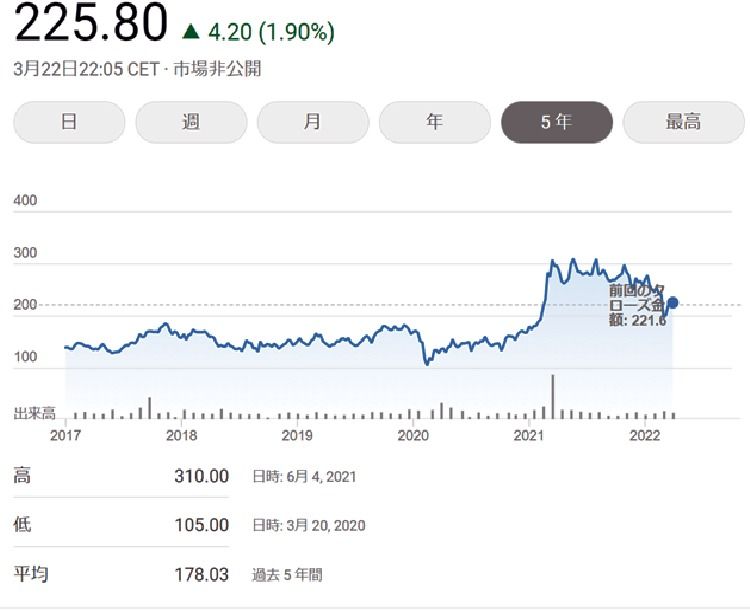This screenshot has height=610, width=750.
Task: Click the 2022 label on time axis
Action: click(645, 435)
